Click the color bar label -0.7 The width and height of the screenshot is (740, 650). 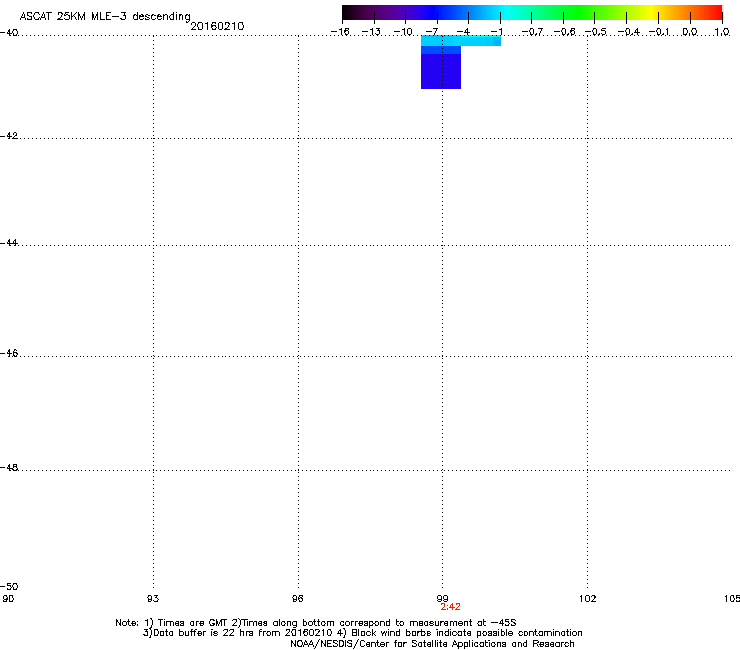coord(532,32)
